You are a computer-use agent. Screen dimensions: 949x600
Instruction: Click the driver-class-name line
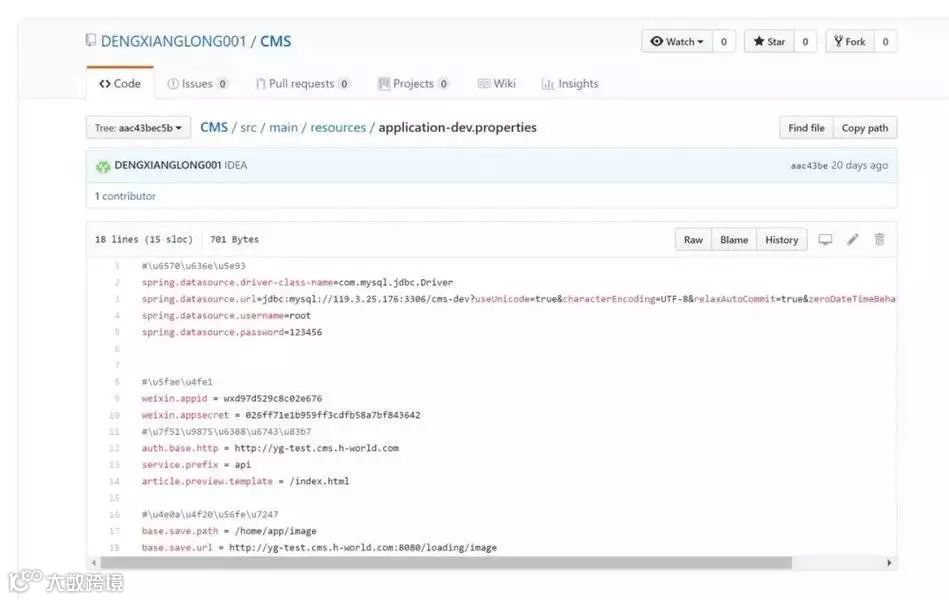tap(297, 282)
